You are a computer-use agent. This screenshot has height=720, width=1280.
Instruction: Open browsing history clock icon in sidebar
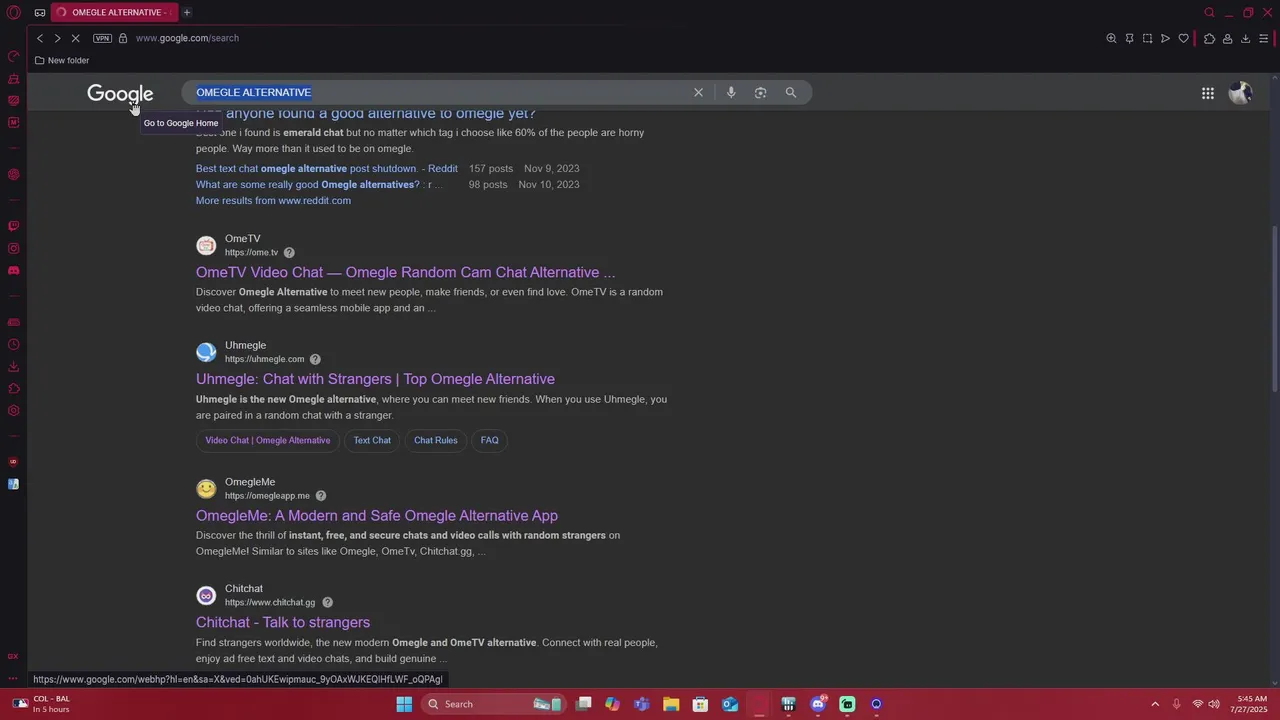13,345
